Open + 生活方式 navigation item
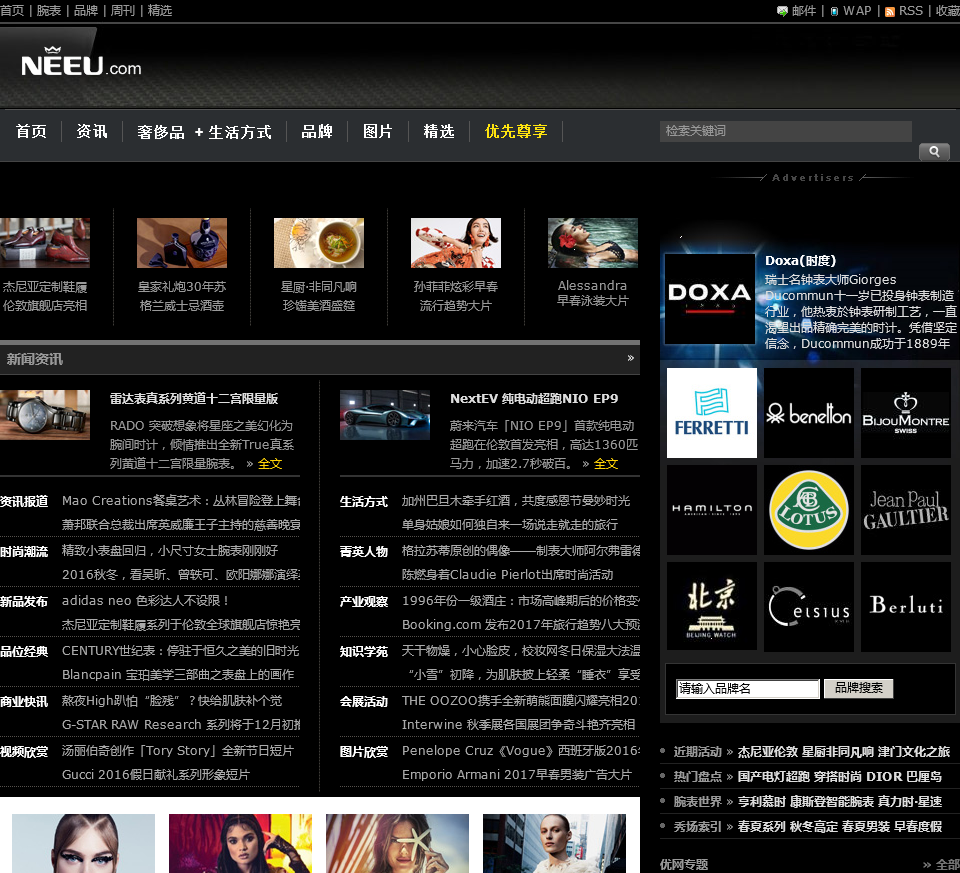This screenshot has width=960, height=873. pos(233,132)
